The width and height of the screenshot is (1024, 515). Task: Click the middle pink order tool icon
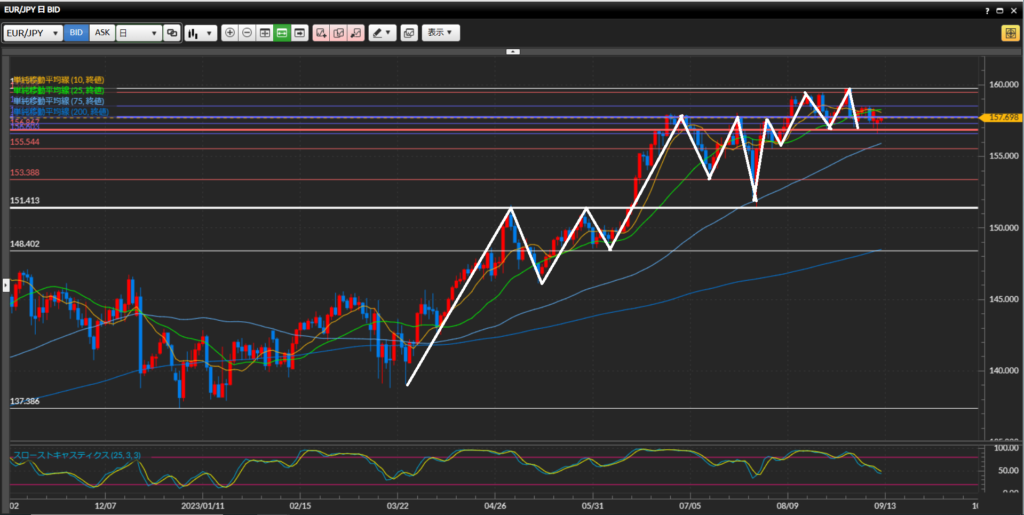[338, 33]
